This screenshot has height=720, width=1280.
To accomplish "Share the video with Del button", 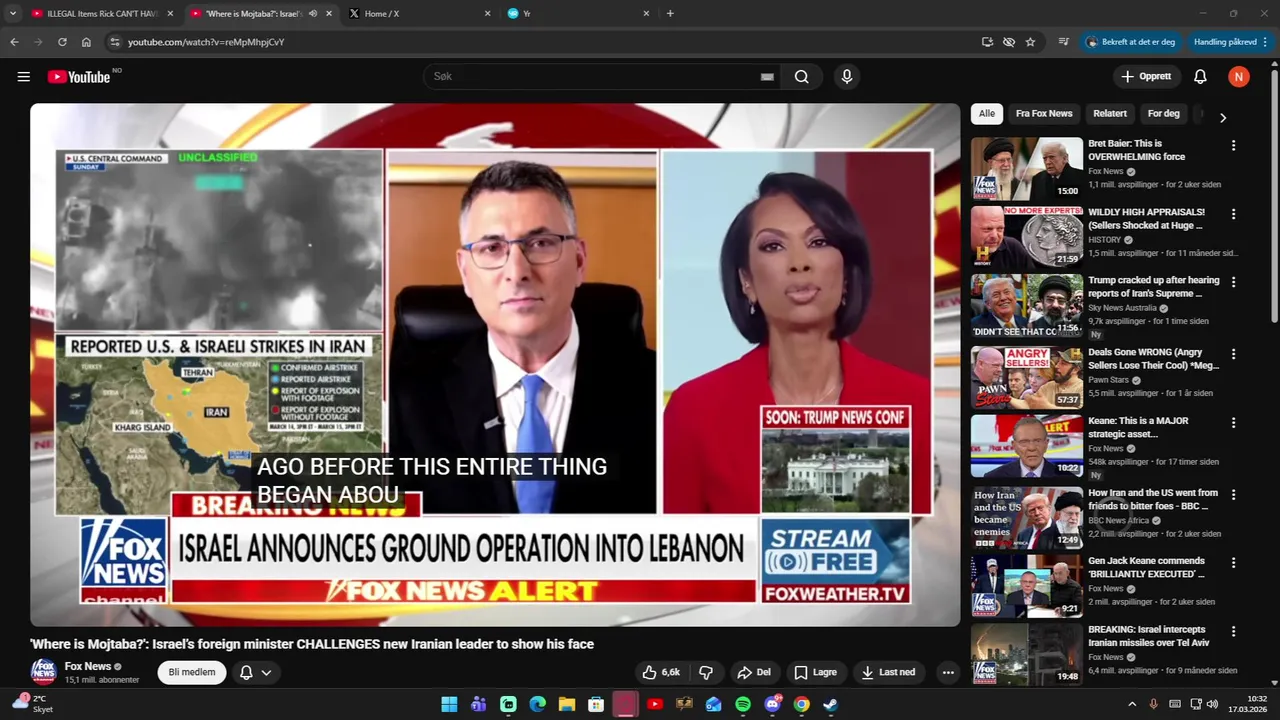I will click(754, 672).
